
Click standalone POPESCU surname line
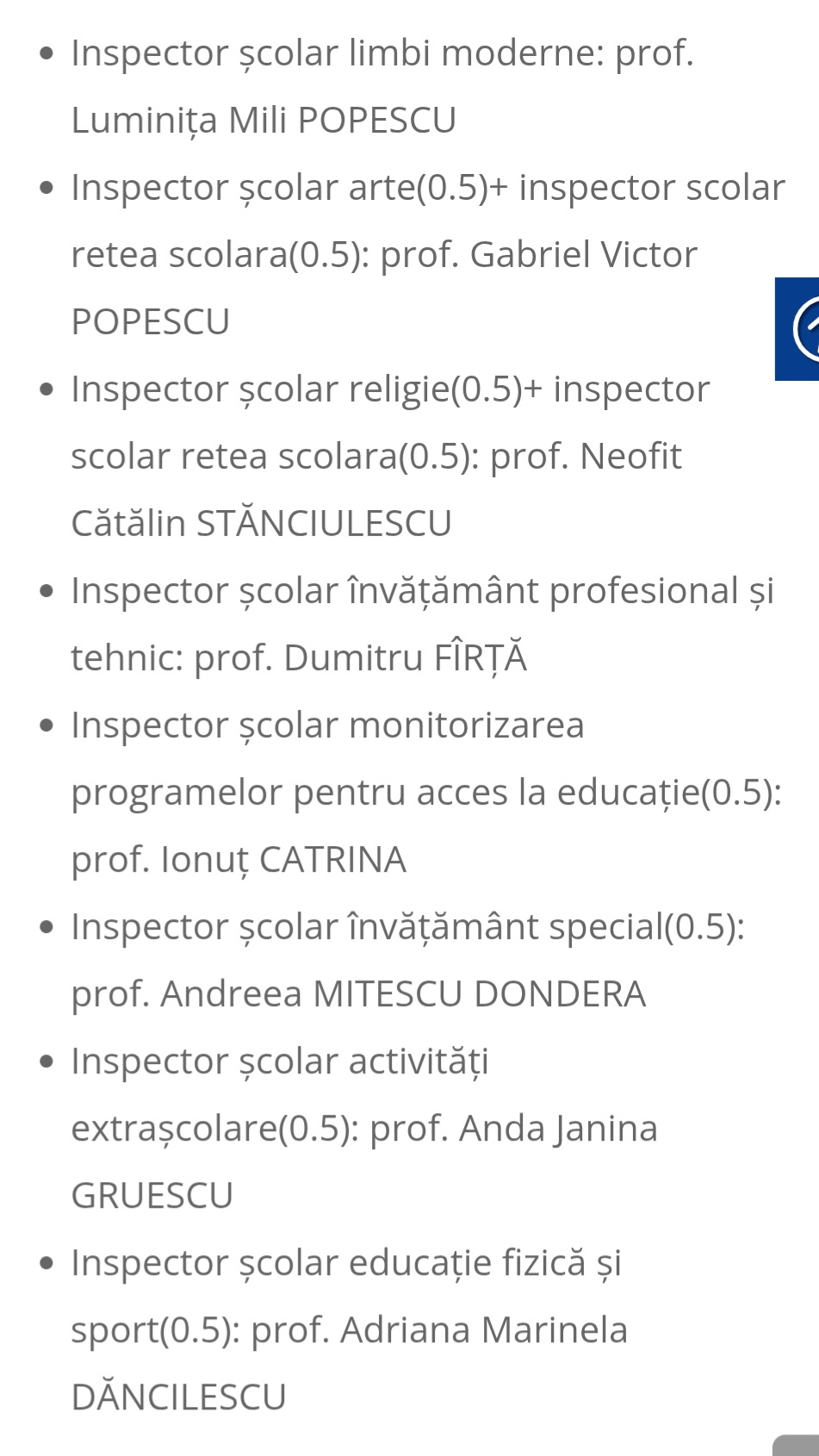(151, 322)
